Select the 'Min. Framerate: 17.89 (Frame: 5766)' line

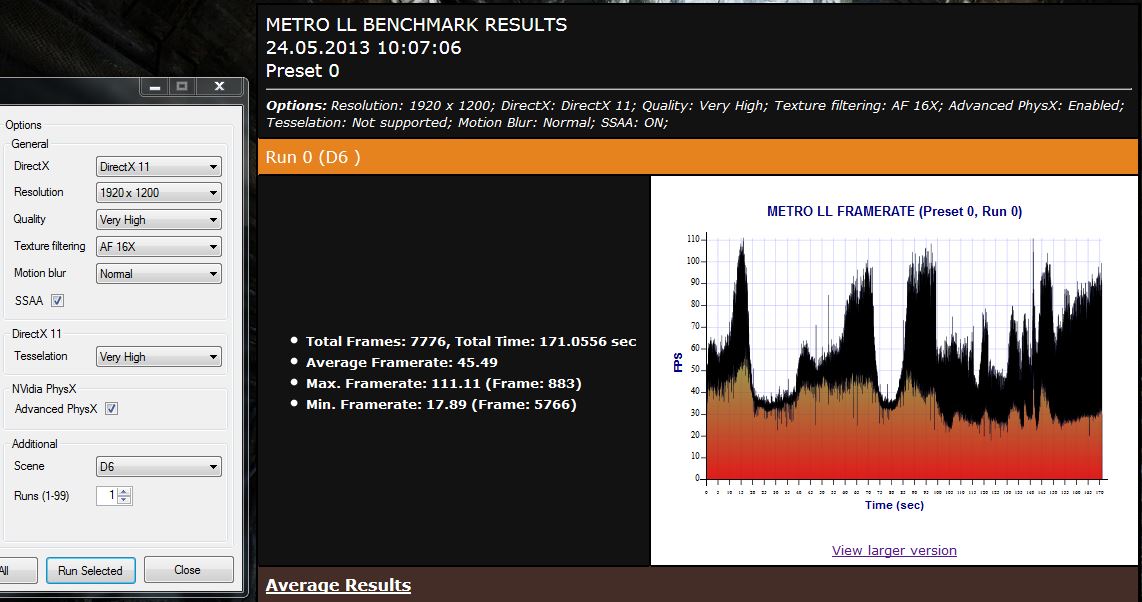point(441,405)
